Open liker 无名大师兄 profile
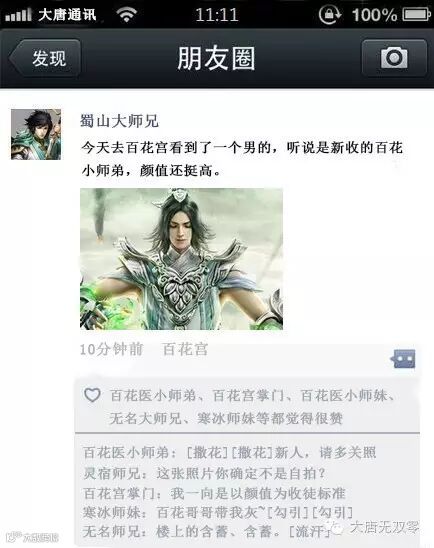The height and width of the screenshot is (548, 434). (x=145, y=418)
